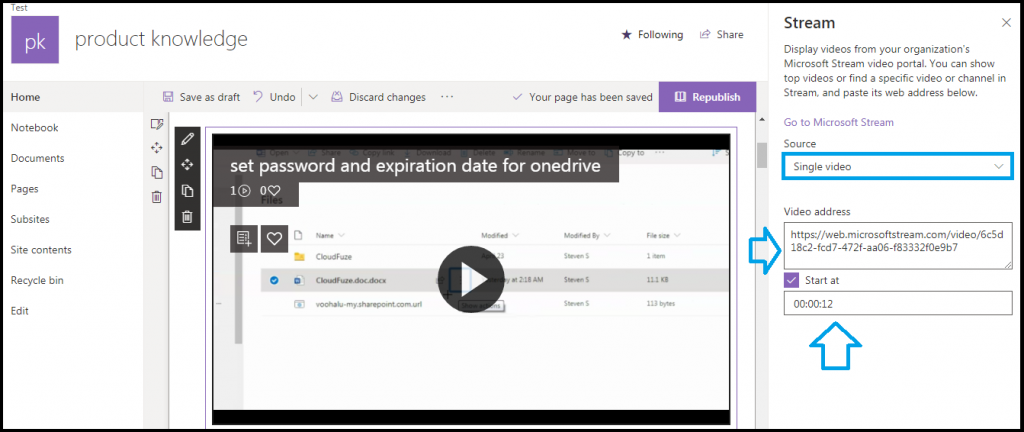This screenshot has width=1024, height=432.
Task: Toggle the Start at checkbox
Action: click(792, 281)
